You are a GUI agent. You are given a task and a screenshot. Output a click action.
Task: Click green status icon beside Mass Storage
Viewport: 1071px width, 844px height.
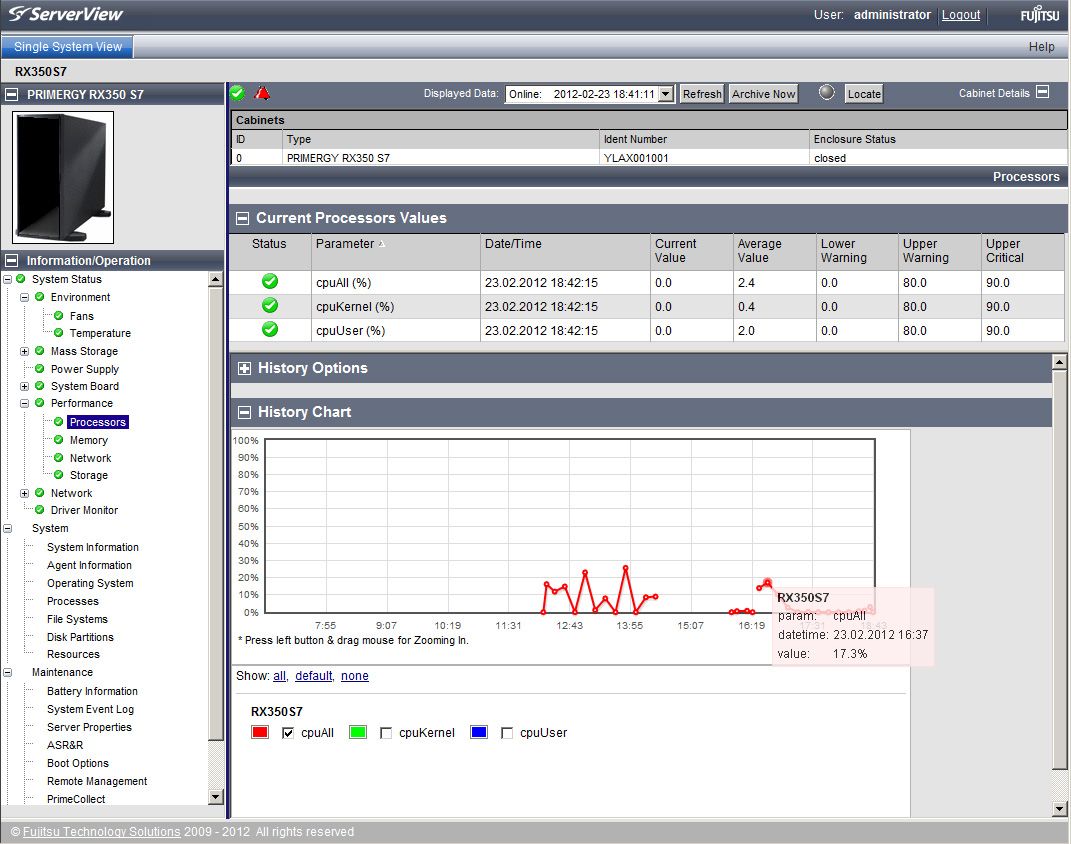pos(40,350)
